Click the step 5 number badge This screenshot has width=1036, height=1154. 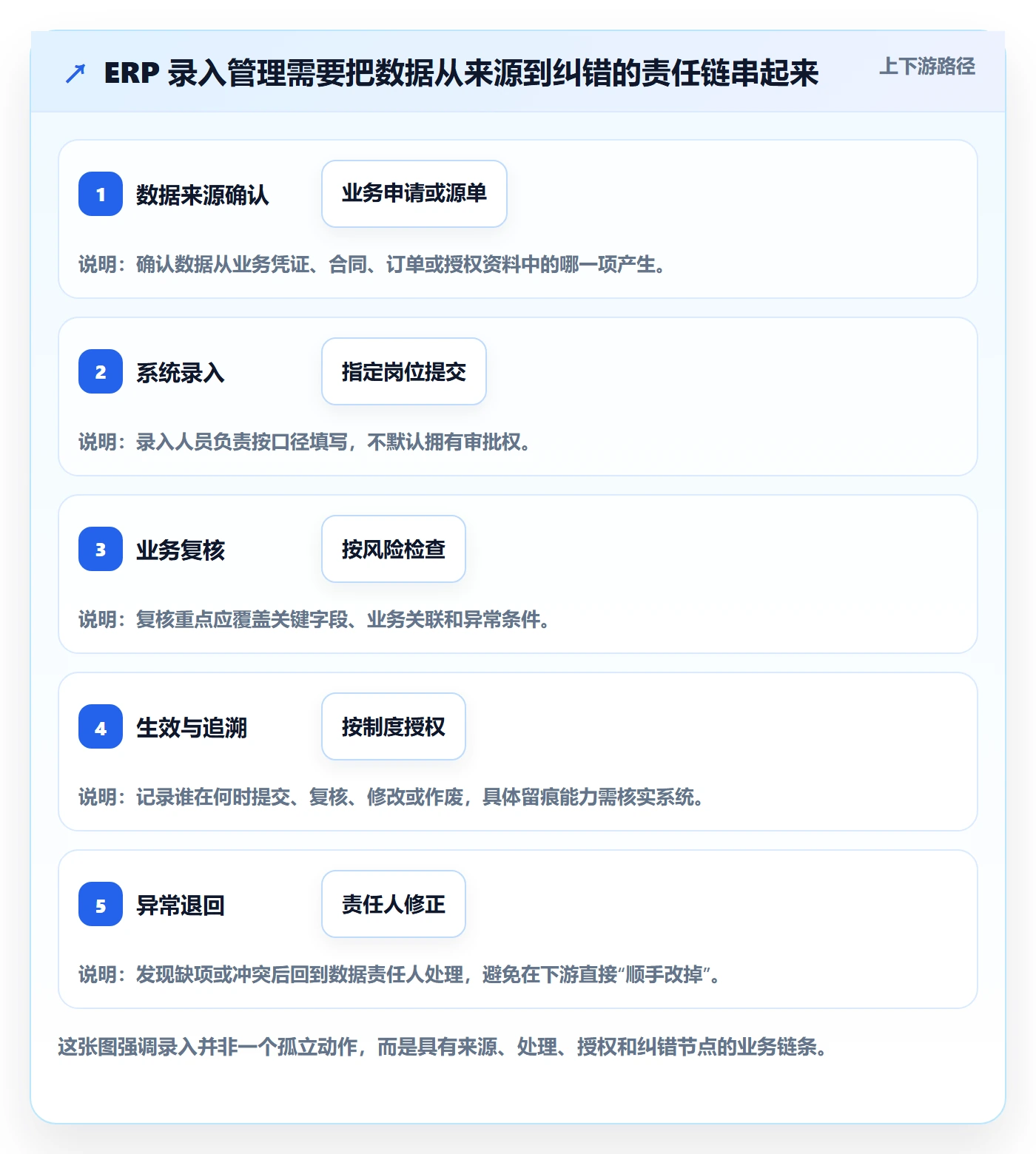click(101, 904)
